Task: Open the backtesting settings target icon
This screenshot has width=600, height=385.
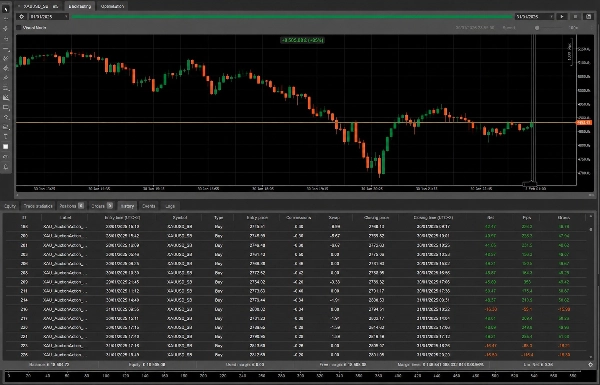Action: click(21, 16)
